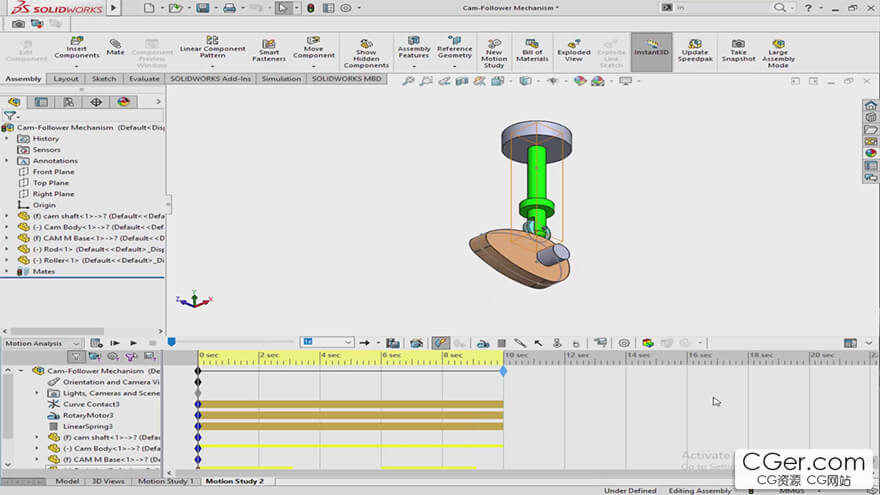Screen dimensions: 880x495
Task: Select Rod<1> in the feature tree
Action: (x=91, y=249)
